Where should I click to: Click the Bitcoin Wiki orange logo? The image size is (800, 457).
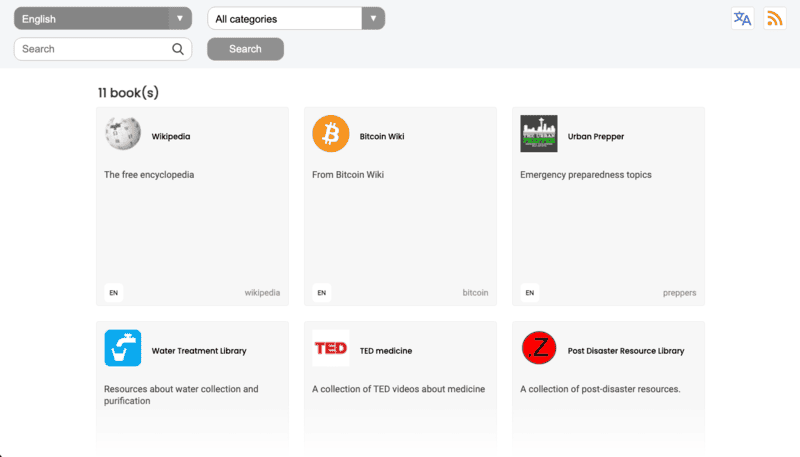tap(331, 134)
